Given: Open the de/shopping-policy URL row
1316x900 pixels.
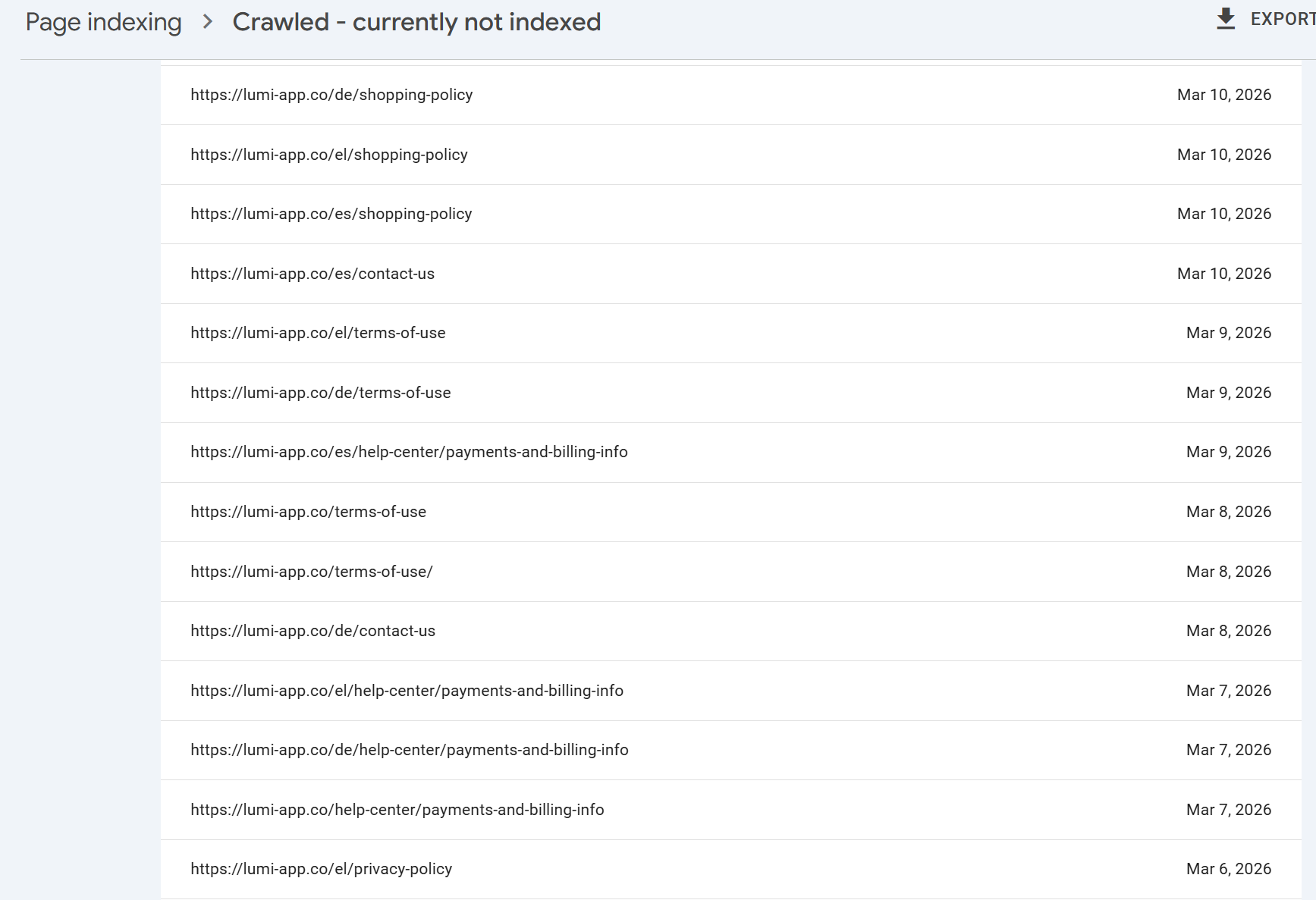Looking at the screenshot, I should tap(331, 95).
